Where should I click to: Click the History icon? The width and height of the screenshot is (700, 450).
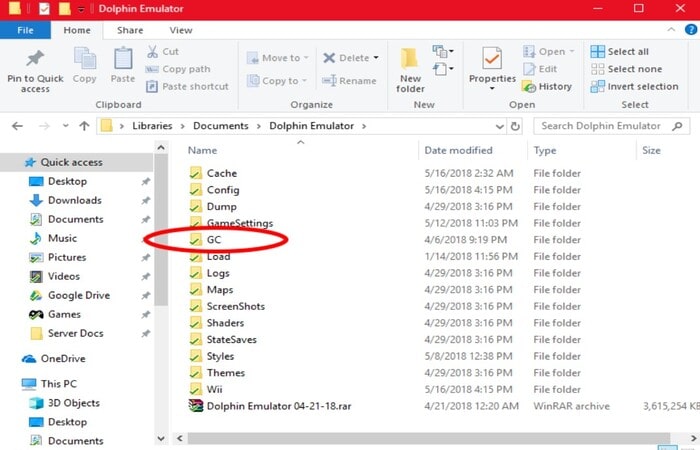(x=529, y=86)
